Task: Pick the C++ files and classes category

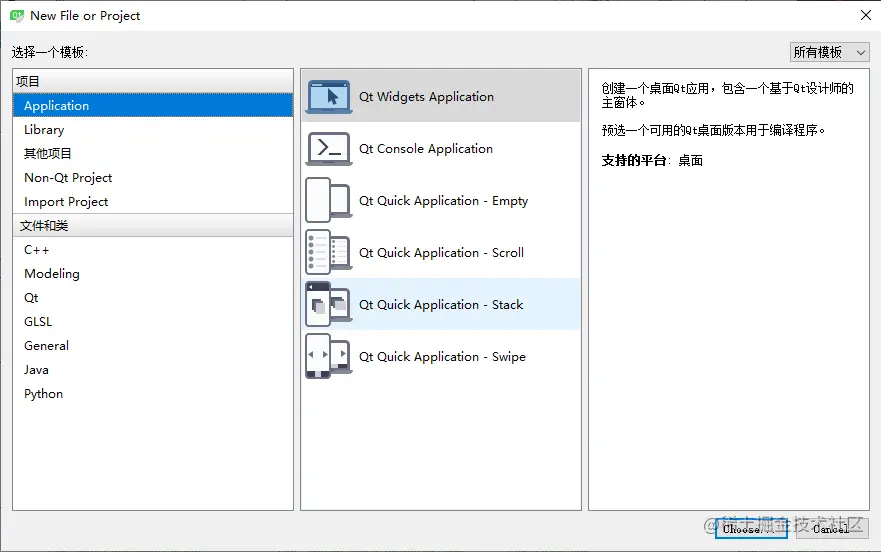Action: [x=153, y=250]
